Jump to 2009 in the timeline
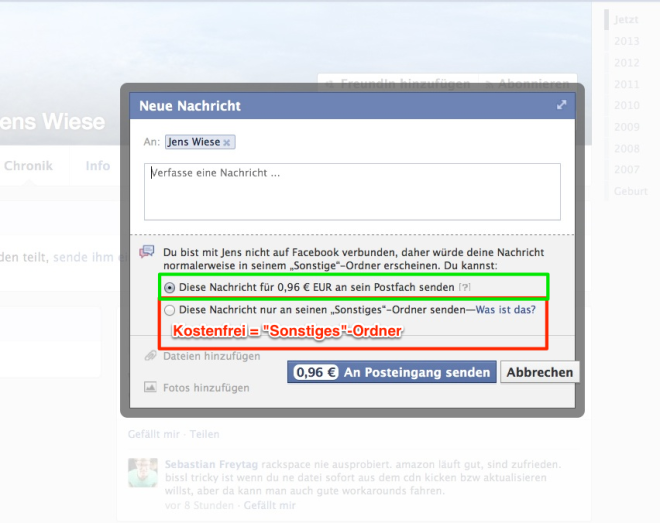The height and width of the screenshot is (523, 660). click(x=626, y=127)
